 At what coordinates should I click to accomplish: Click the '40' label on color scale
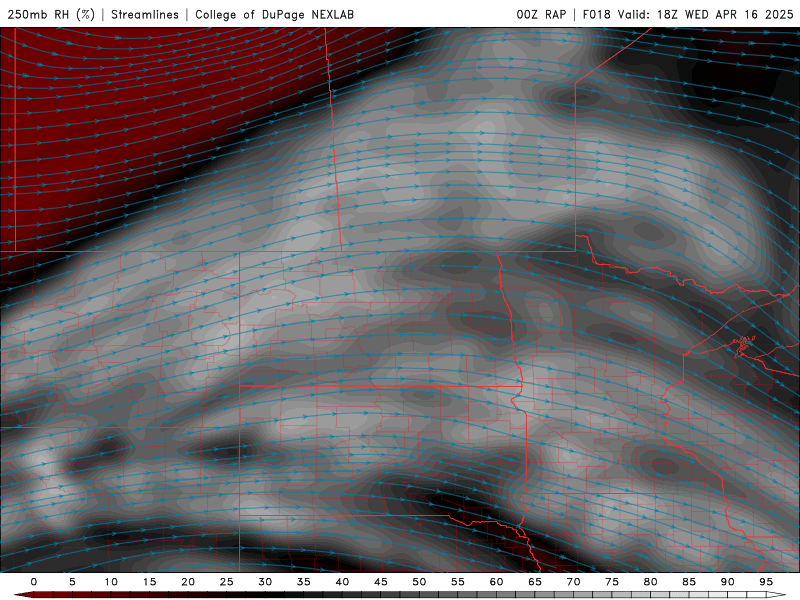342,582
